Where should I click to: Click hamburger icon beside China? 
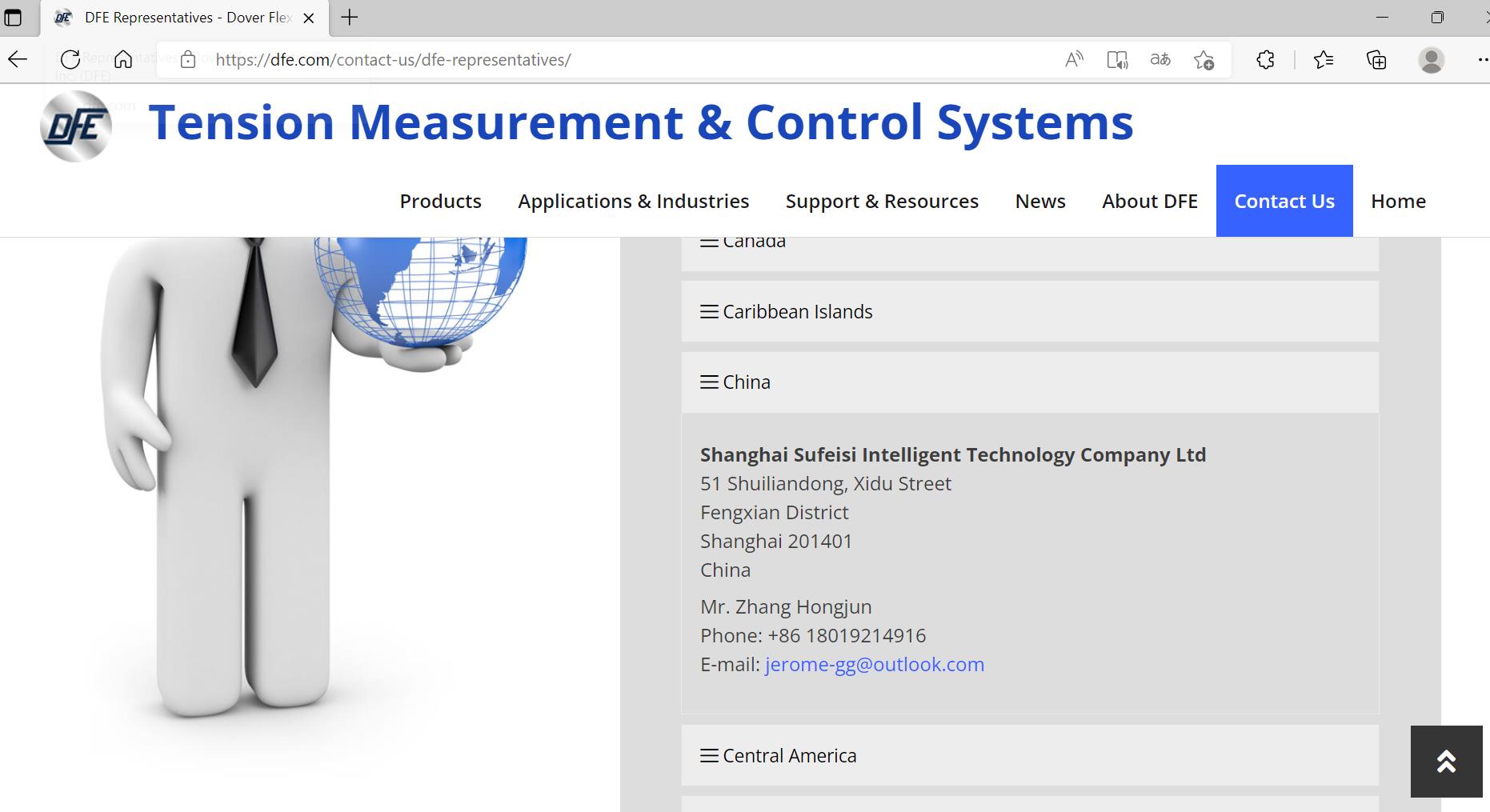coord(709,382)
